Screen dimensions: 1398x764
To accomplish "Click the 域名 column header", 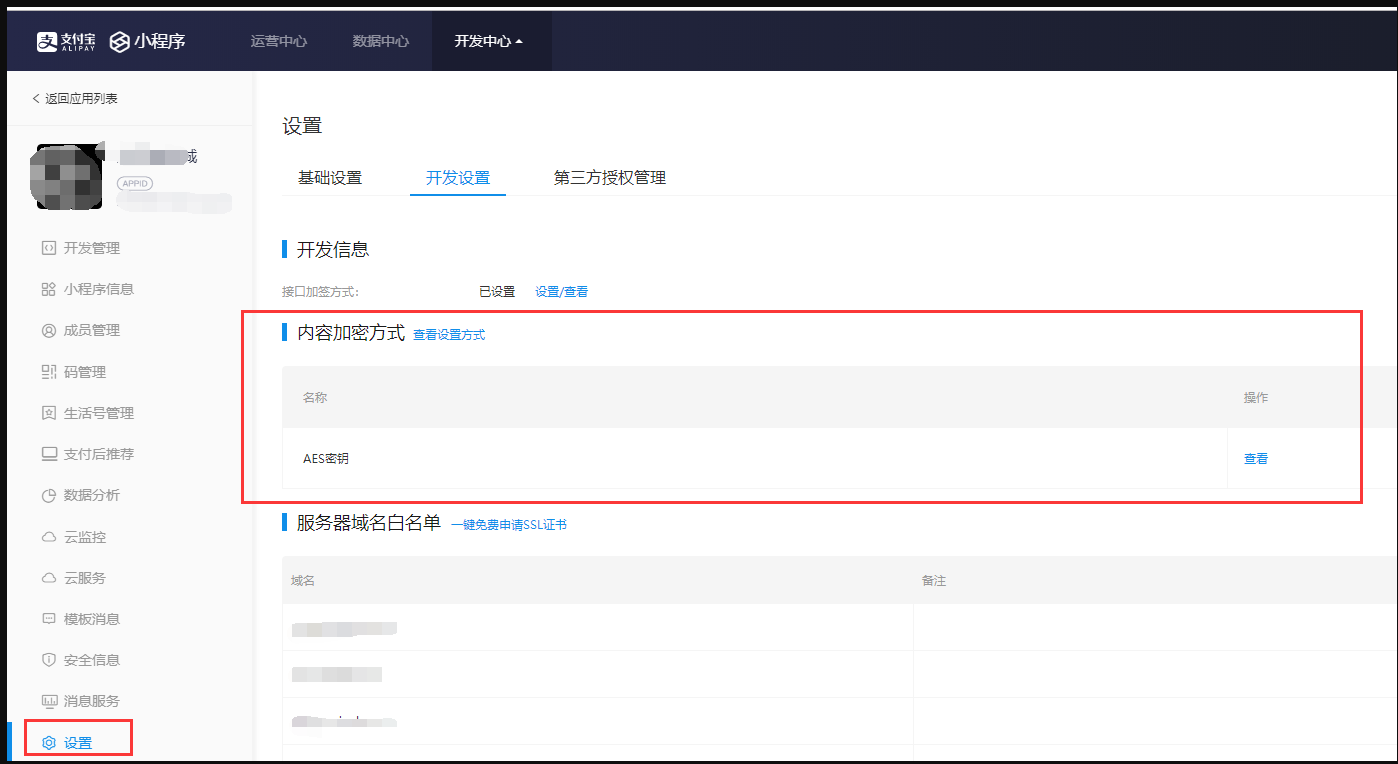I will (x=303, y=580).
